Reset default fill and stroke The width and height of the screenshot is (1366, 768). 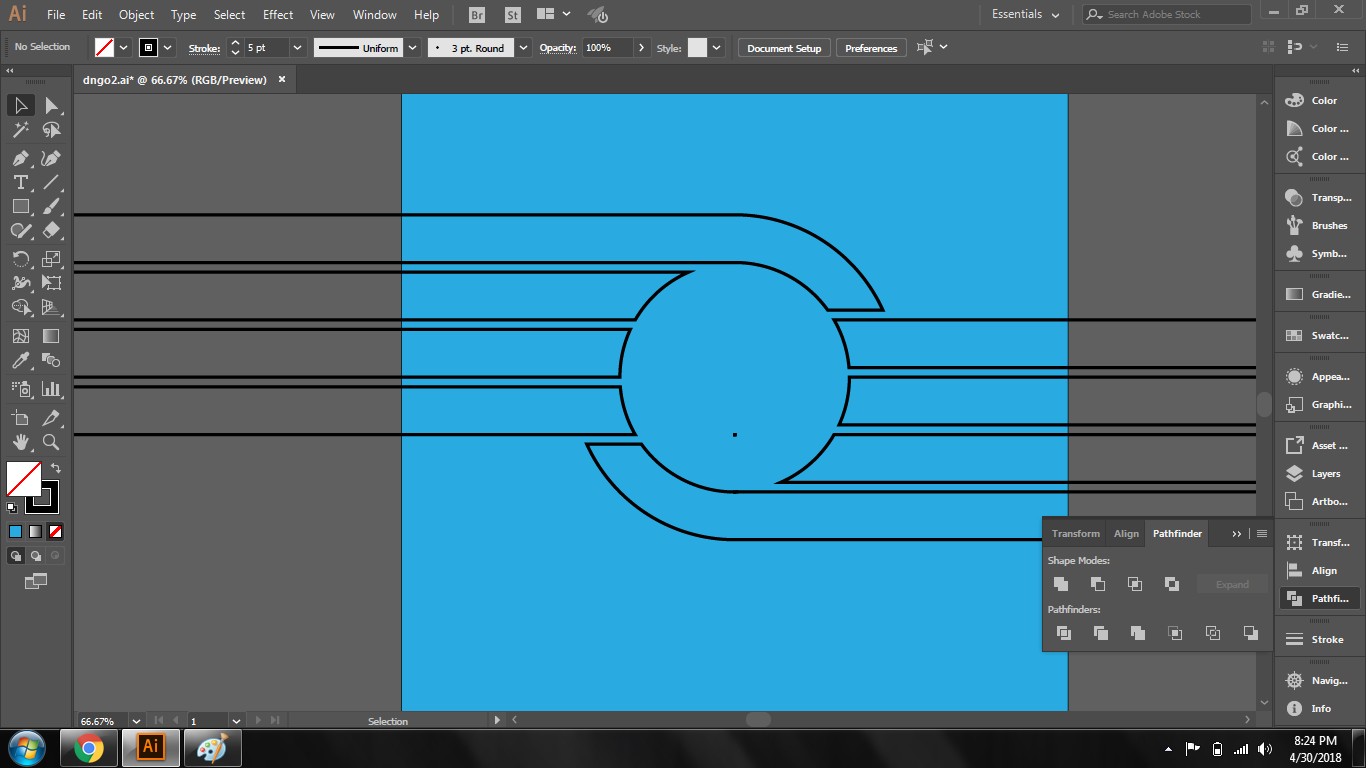tap(12, 508)
